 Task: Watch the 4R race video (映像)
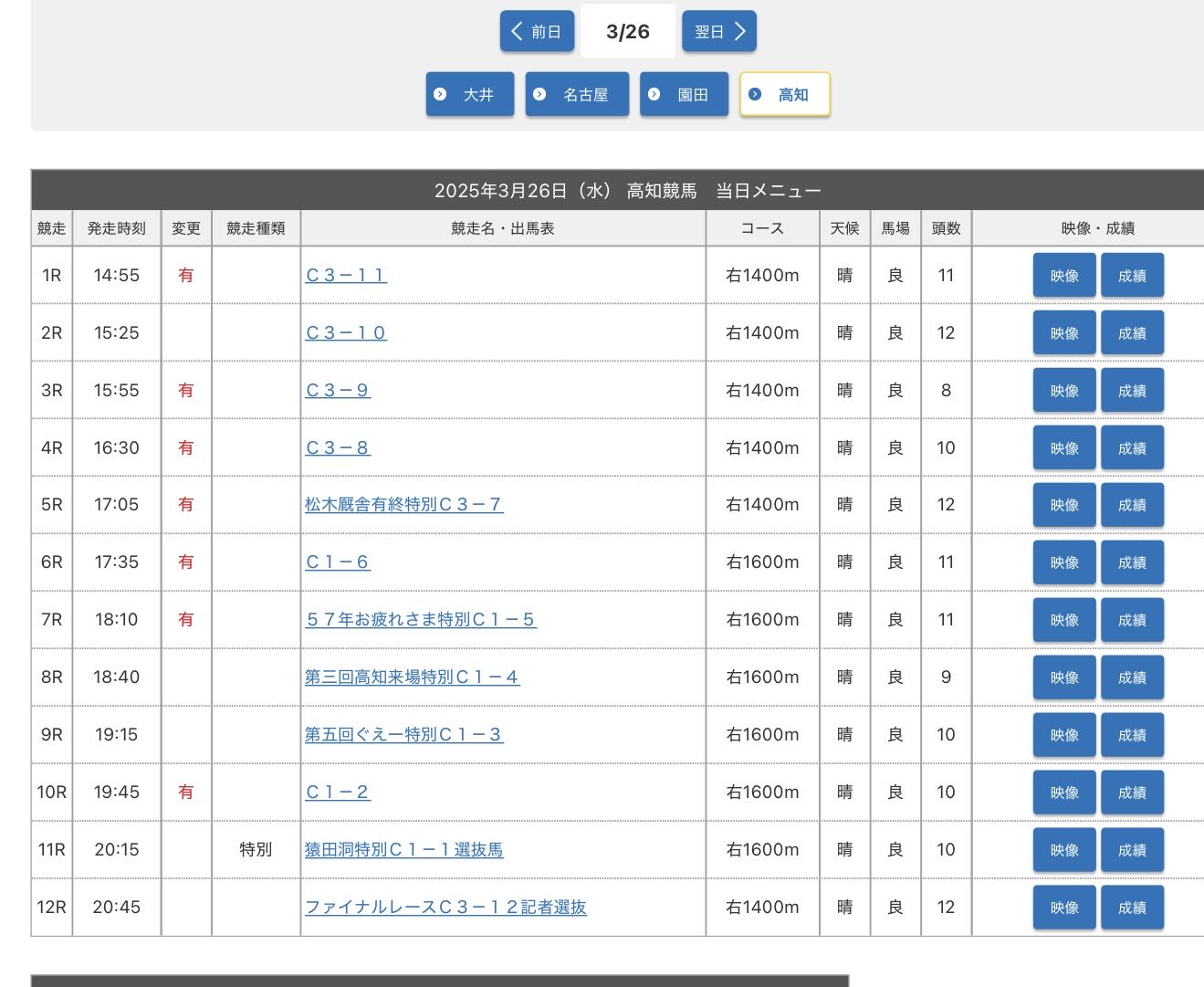1064,447
